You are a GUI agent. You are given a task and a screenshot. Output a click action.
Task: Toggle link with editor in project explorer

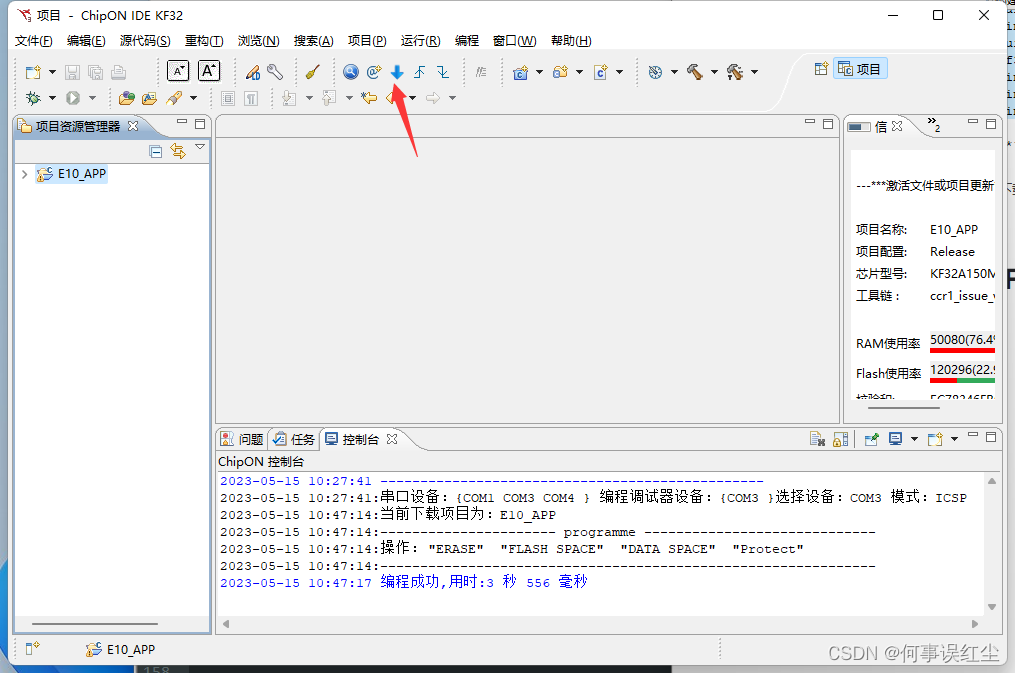pos(178,151)
